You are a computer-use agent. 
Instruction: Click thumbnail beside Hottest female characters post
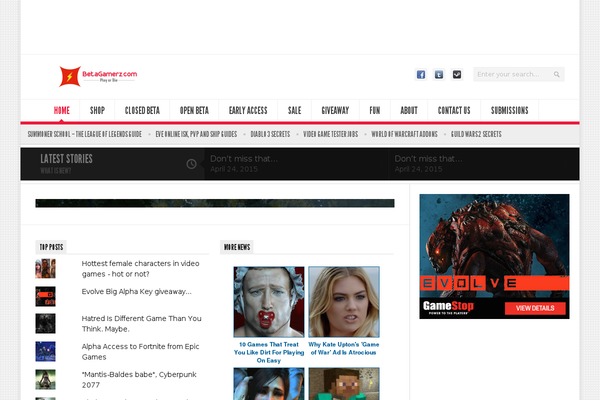(x=46, y=268)
